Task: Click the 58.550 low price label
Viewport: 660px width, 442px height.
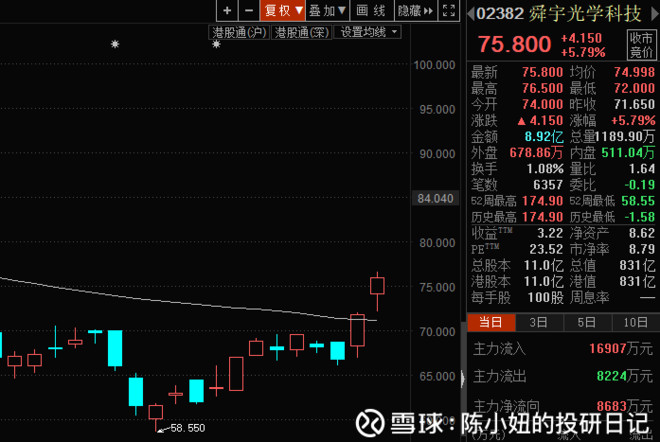Action: tap(188, 428)
